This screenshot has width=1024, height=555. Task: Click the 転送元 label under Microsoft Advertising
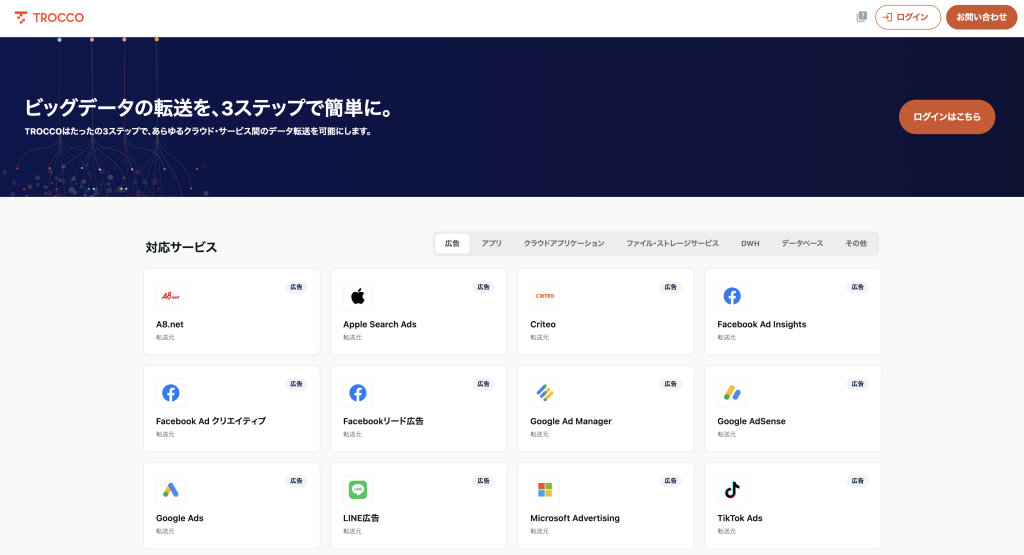539,531
